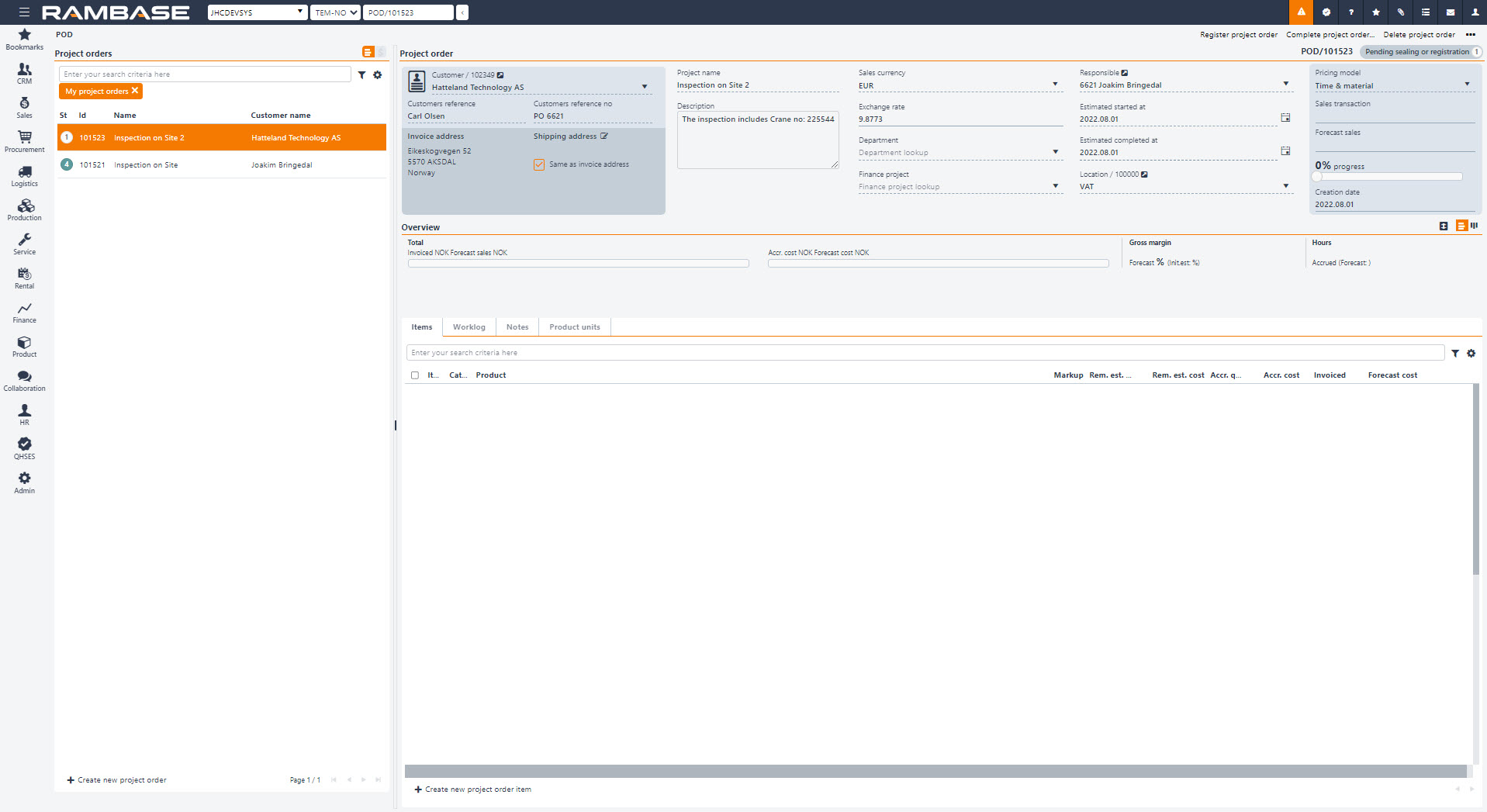Click Create new project order

117,780
